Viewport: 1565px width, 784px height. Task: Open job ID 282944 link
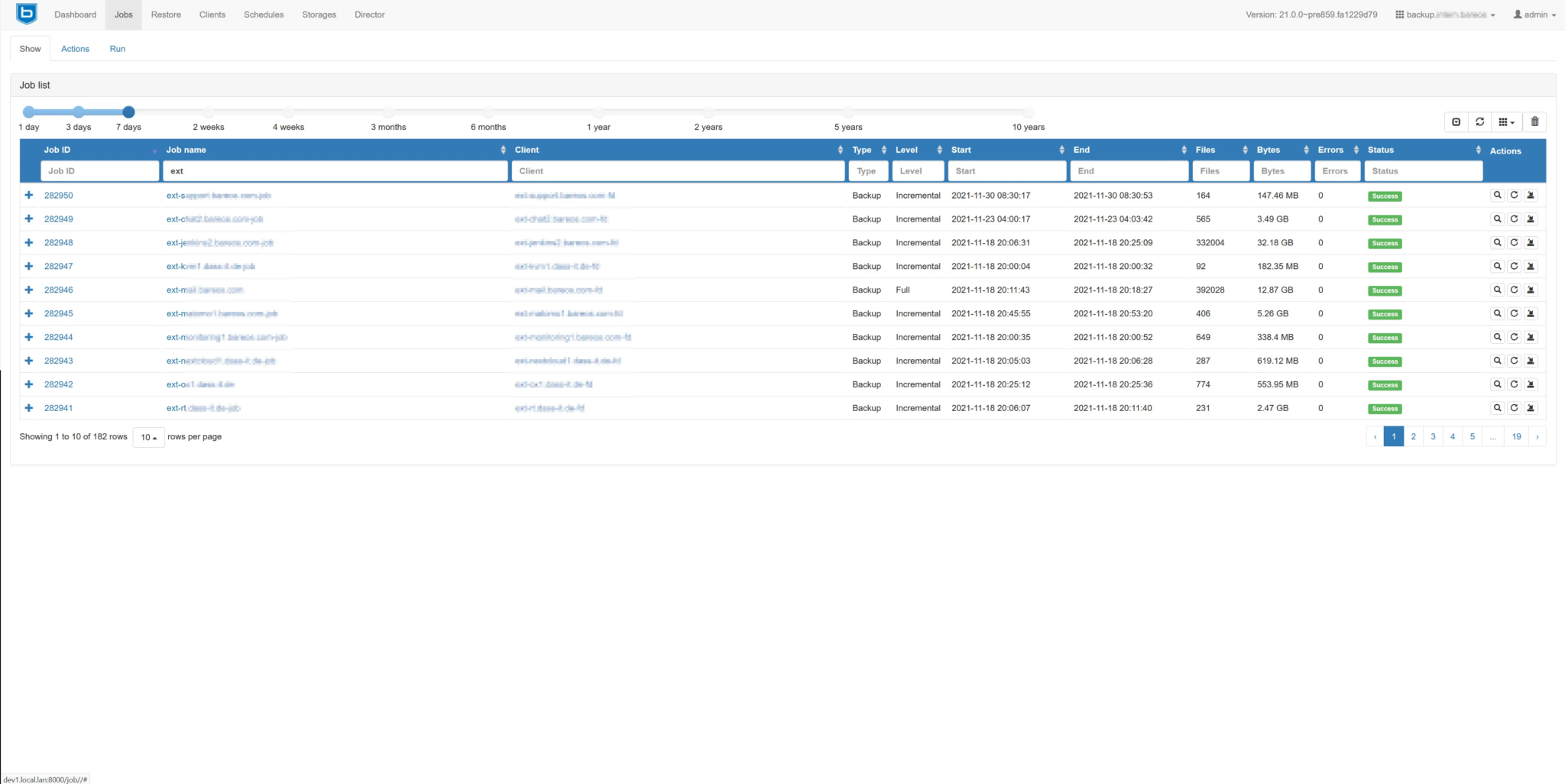(x=58, y=337)
